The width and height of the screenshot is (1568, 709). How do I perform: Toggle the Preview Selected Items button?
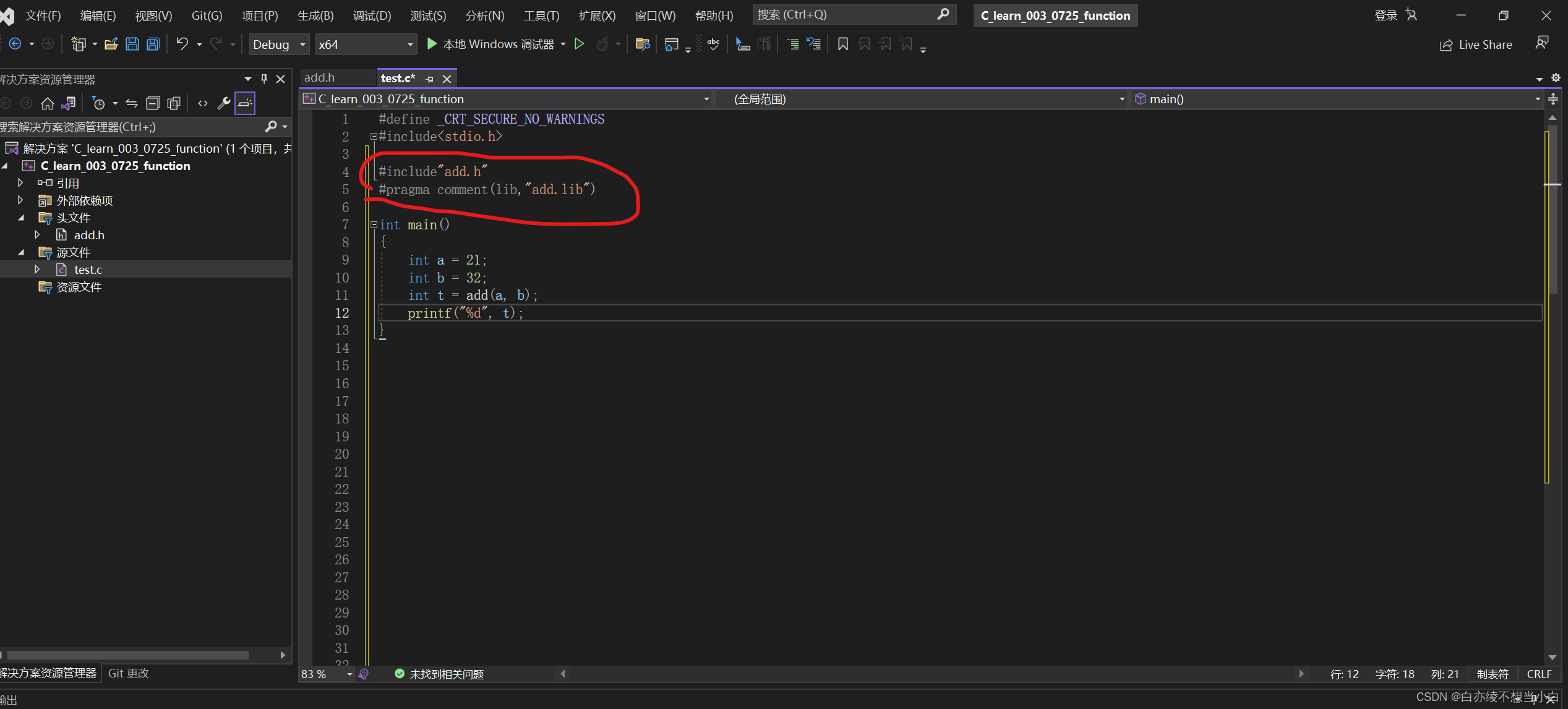[245, 103]
